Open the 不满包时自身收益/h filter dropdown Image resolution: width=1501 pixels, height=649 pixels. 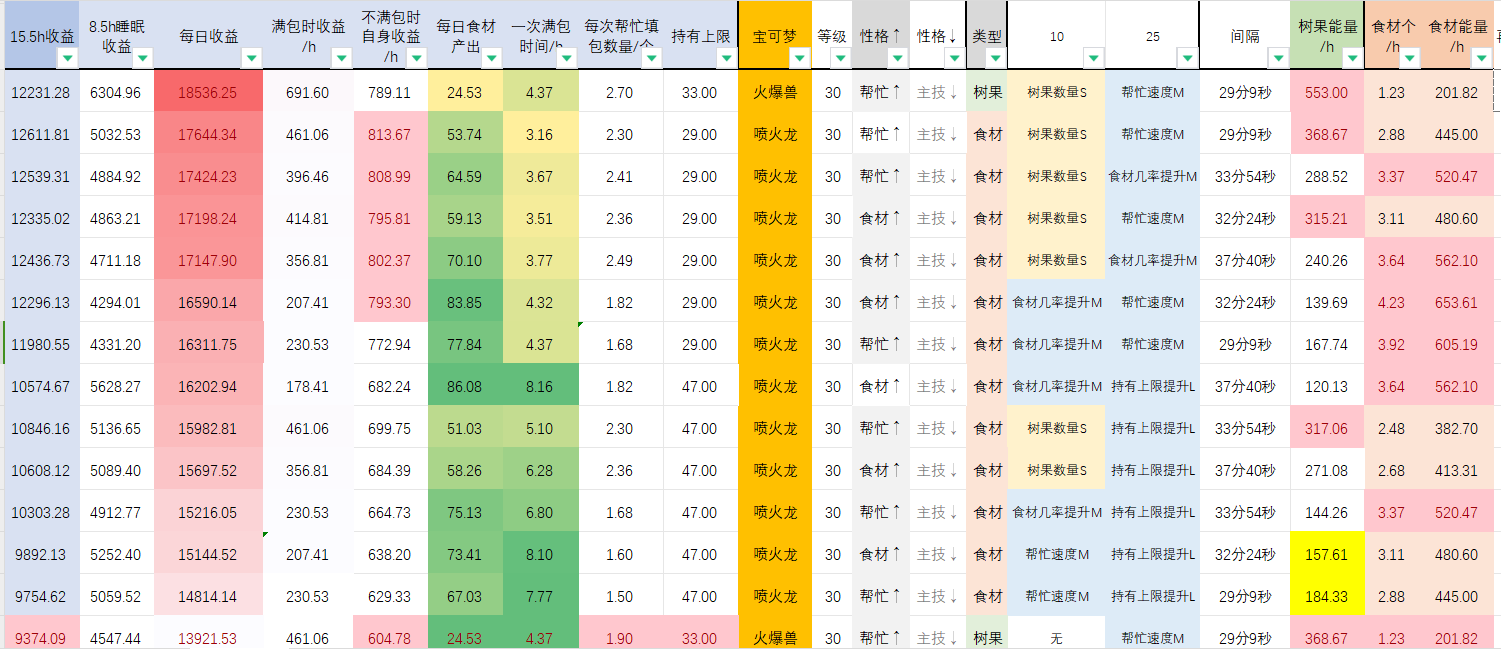[415, 59]
